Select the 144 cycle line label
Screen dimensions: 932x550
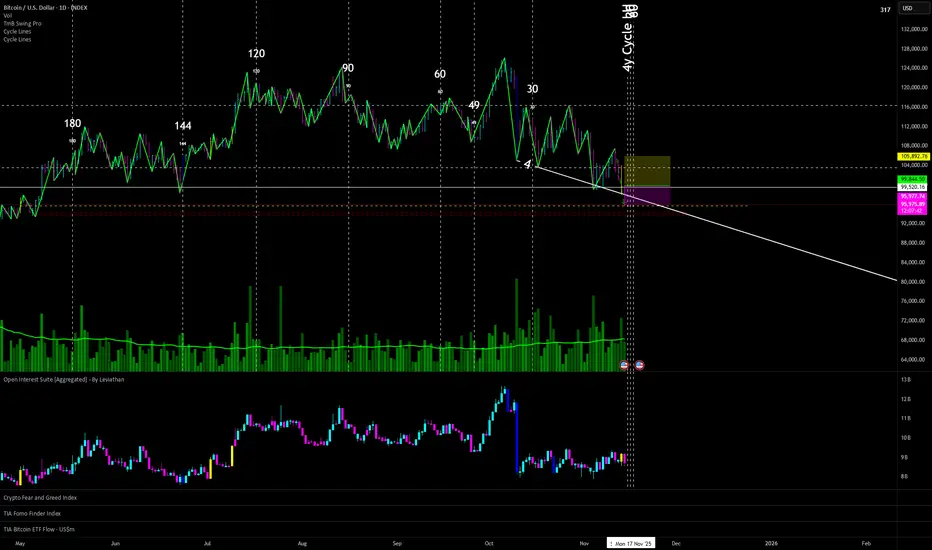(183, 125)
